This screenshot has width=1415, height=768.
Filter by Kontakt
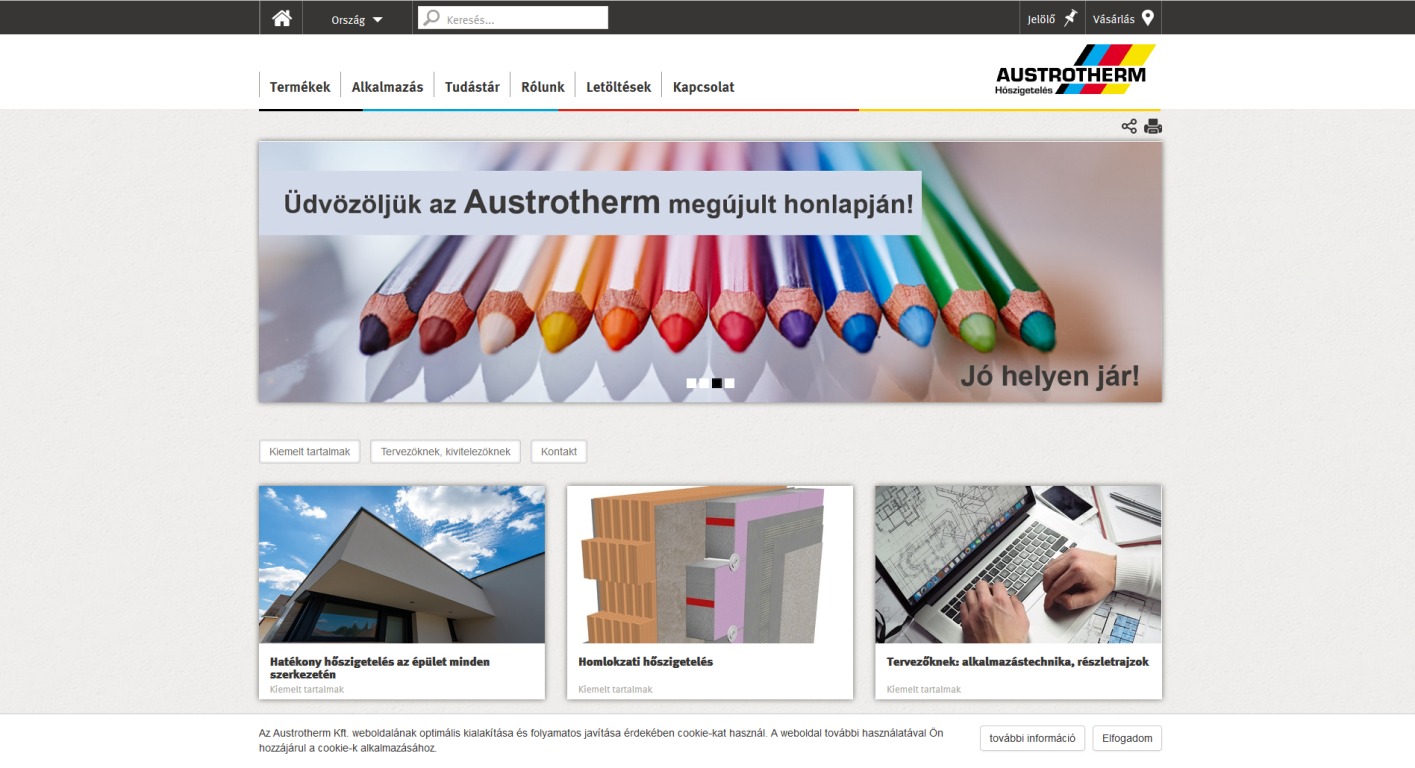(559, 452)
